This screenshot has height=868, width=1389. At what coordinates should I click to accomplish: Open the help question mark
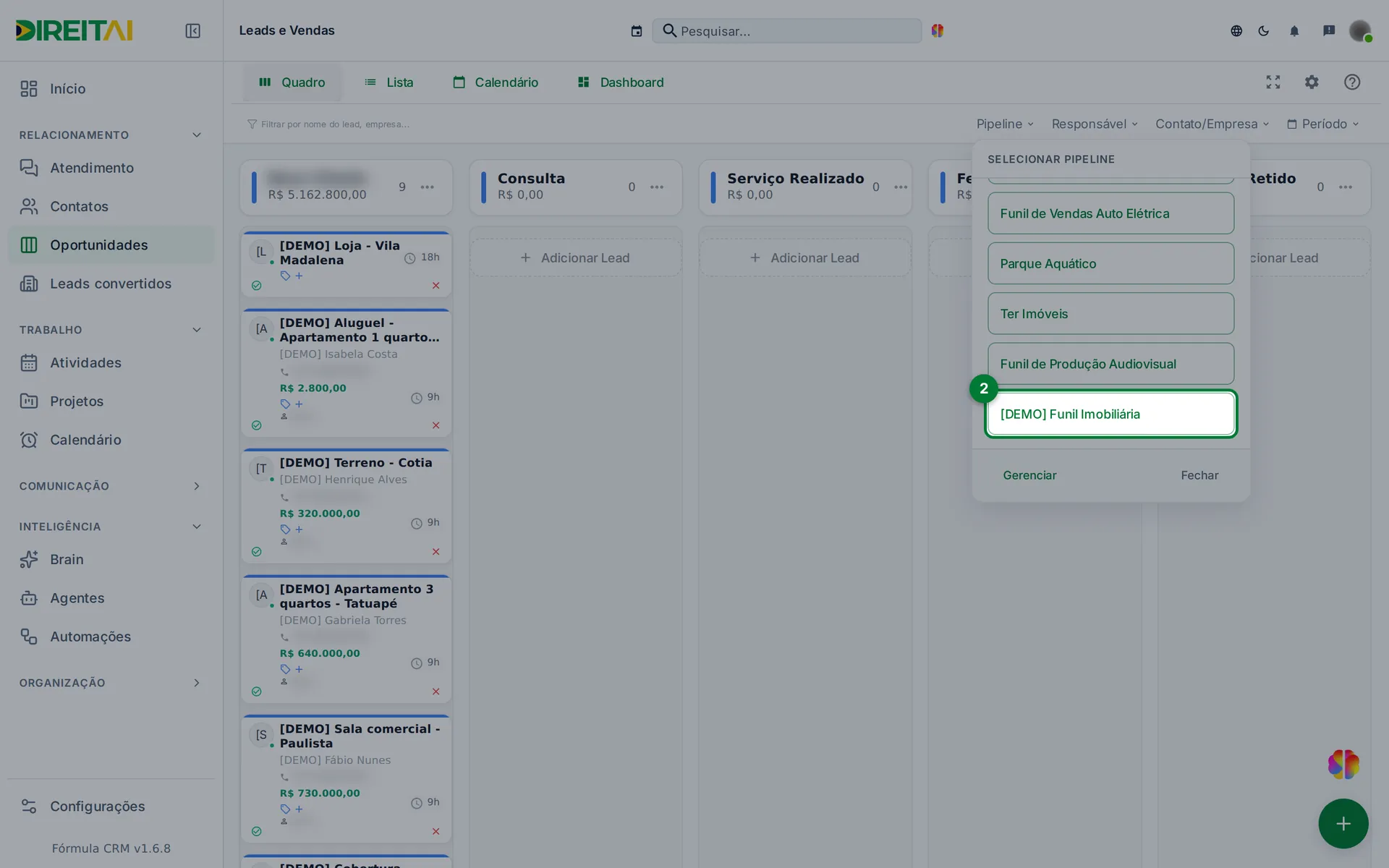pos(1352,82)
